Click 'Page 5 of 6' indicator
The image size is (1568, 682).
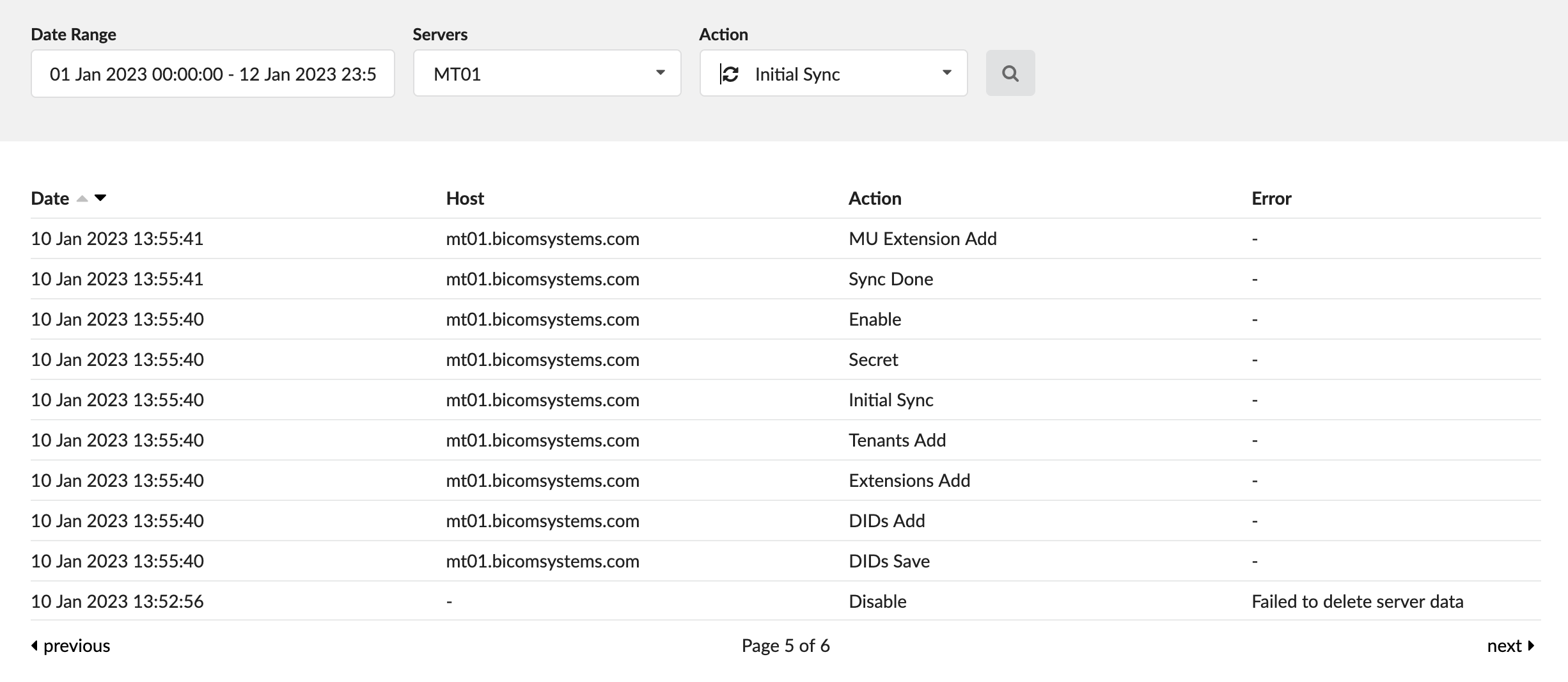[x=785, y=646]
